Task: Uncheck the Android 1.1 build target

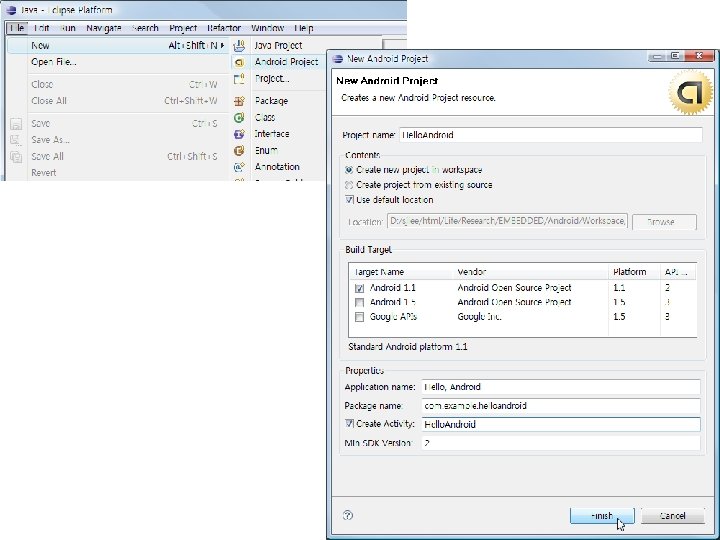Action: pos(360,288)
